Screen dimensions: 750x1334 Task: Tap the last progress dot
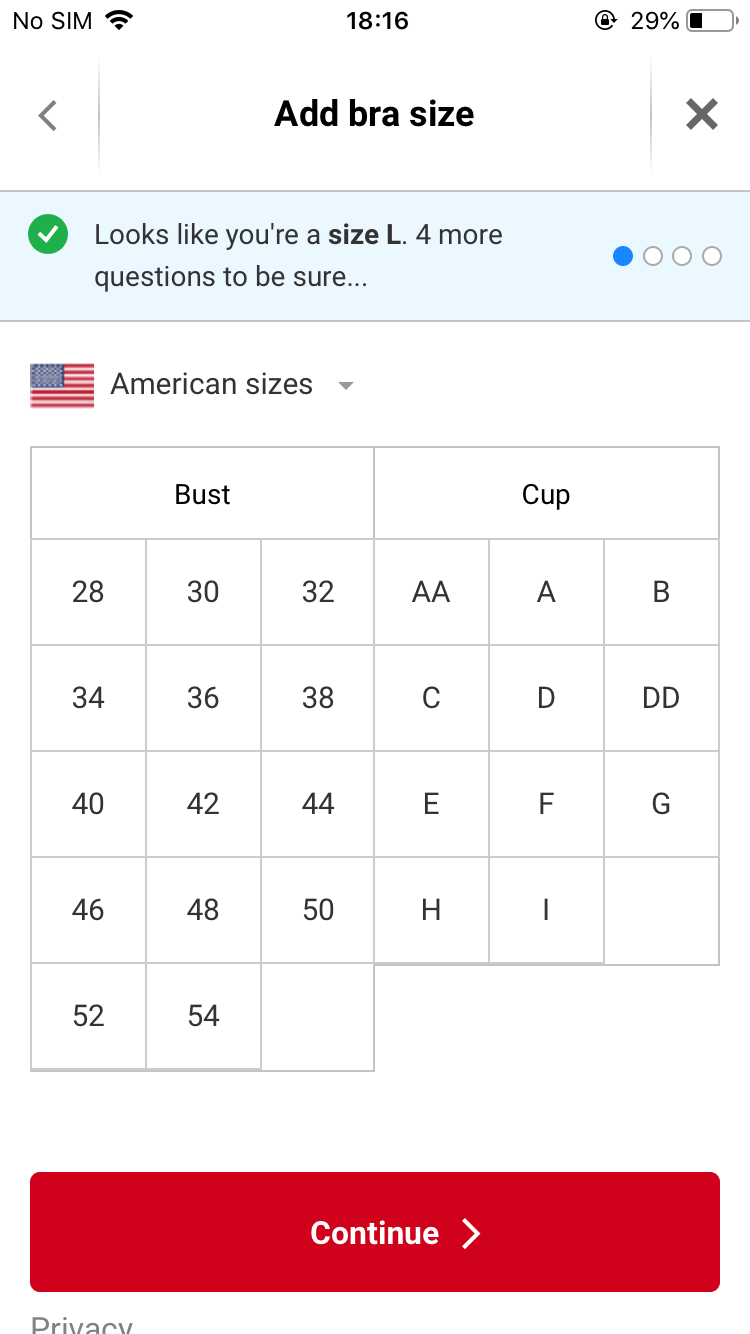(712, 256)
